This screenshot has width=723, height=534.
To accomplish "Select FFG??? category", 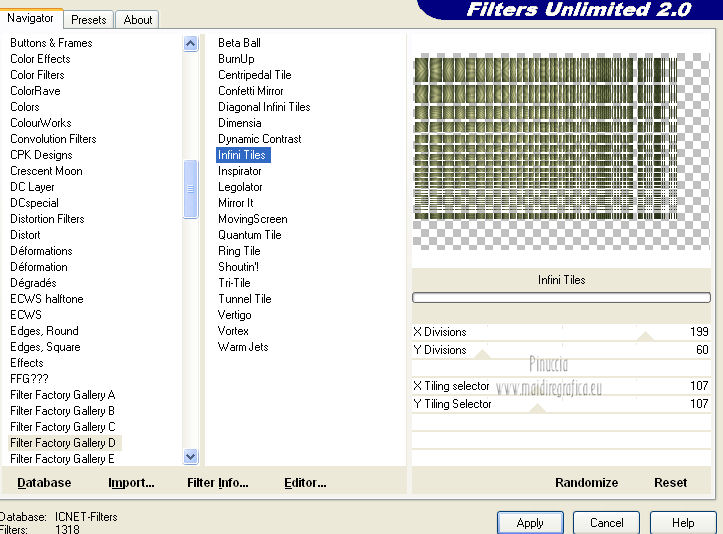I will tap(29, 379).
